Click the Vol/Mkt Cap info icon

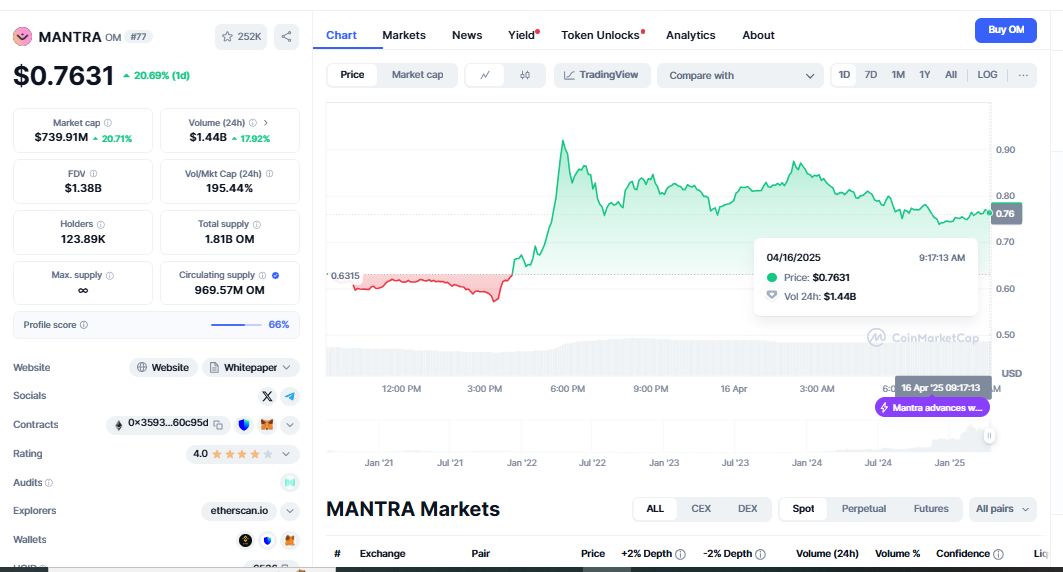270,173
